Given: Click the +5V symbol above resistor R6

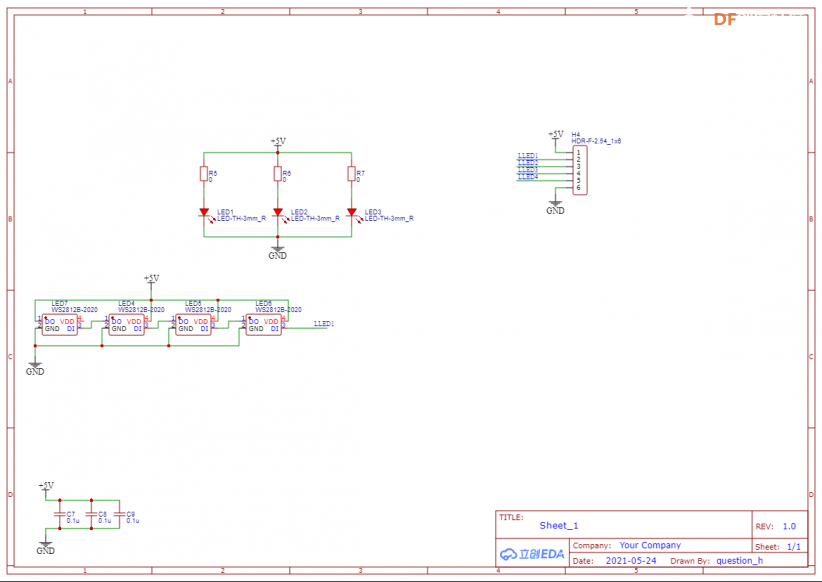Looking at the screenshot, I should 278,143.
